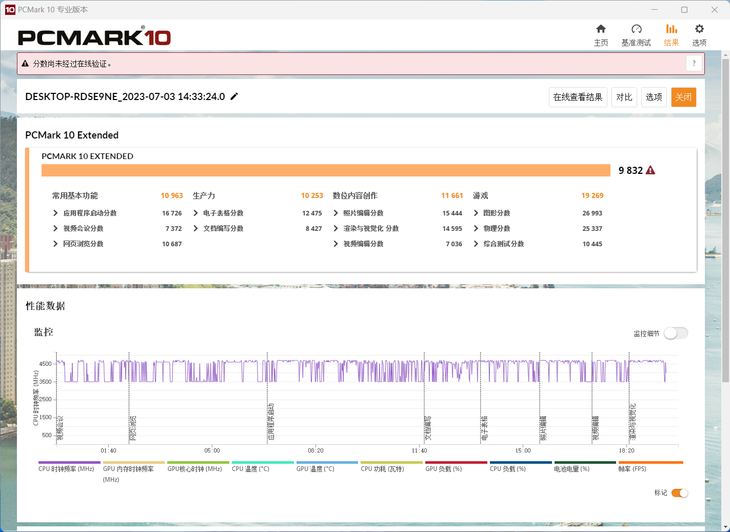The height and width of the screenshot is (532, 730).
Task: Open the 选项 gear icon in header
Action: click(x=699, y=29)
